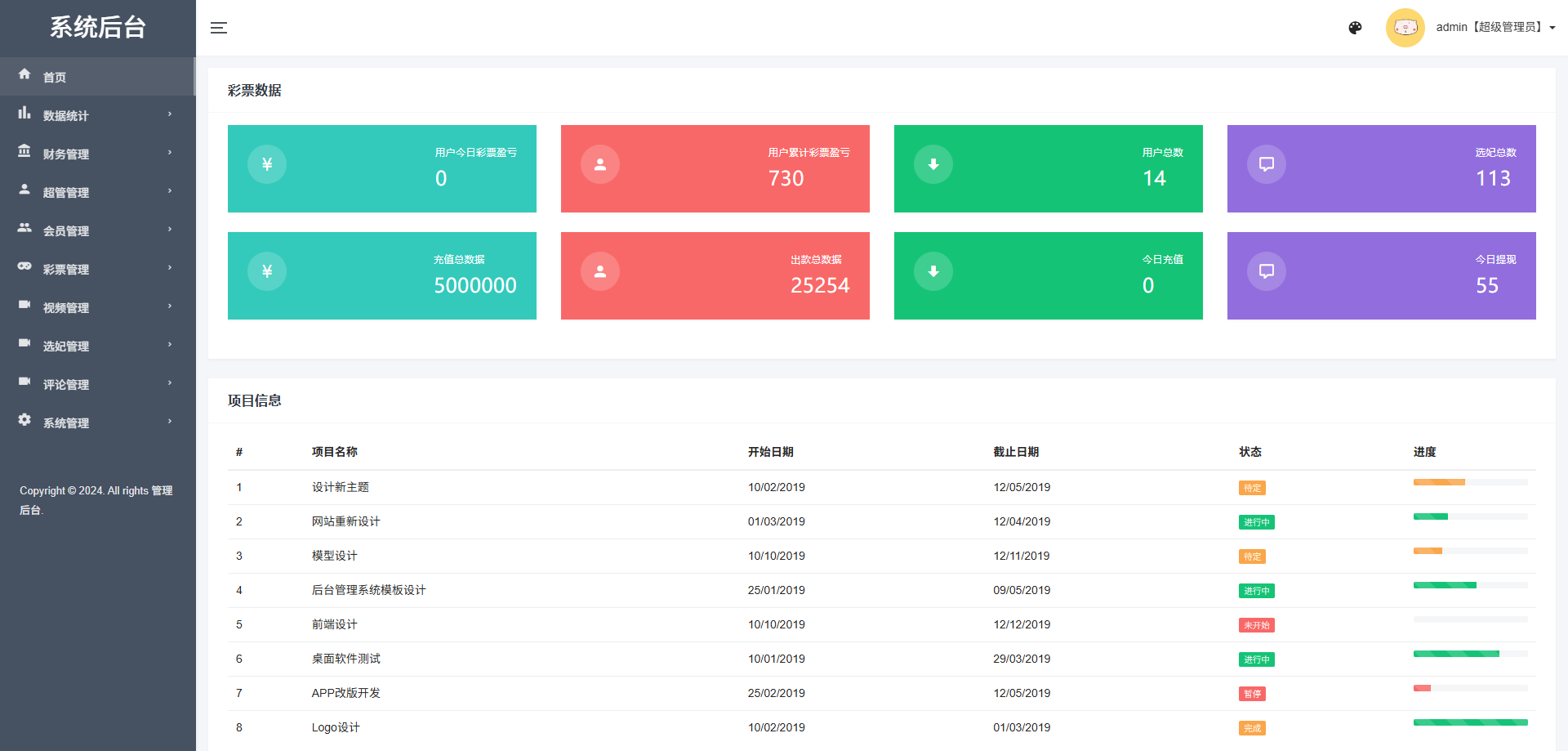Click the 系统管理 gear icon

pos(24,420)
